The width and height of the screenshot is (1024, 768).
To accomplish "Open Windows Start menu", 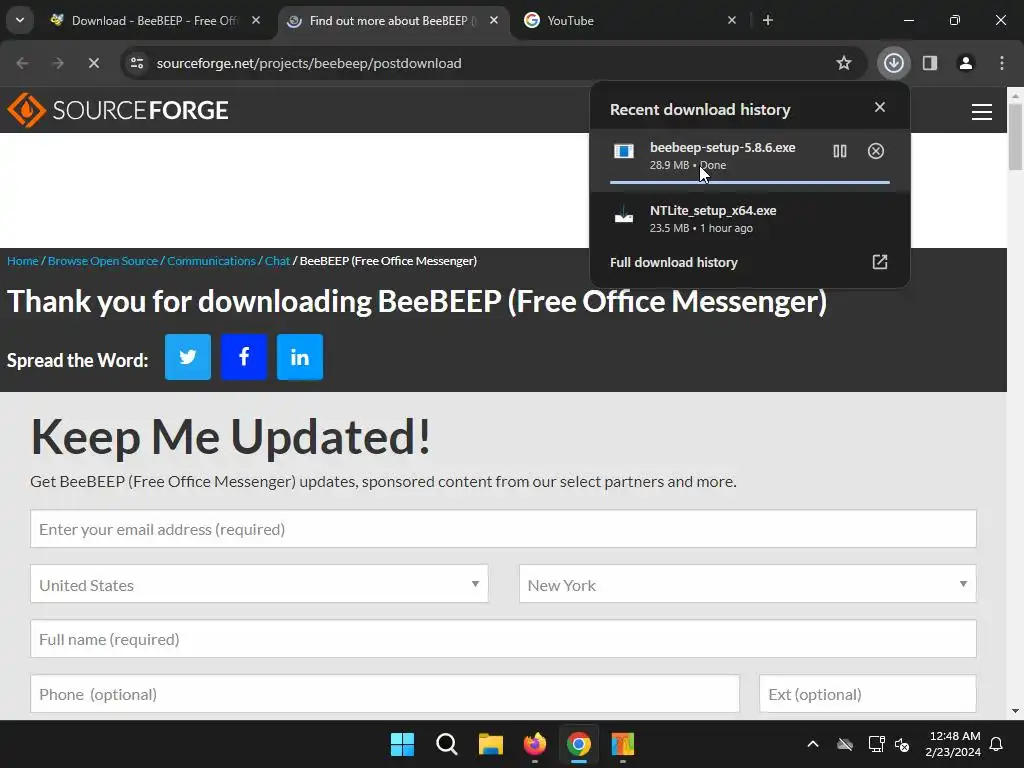I will click(402, 744).
